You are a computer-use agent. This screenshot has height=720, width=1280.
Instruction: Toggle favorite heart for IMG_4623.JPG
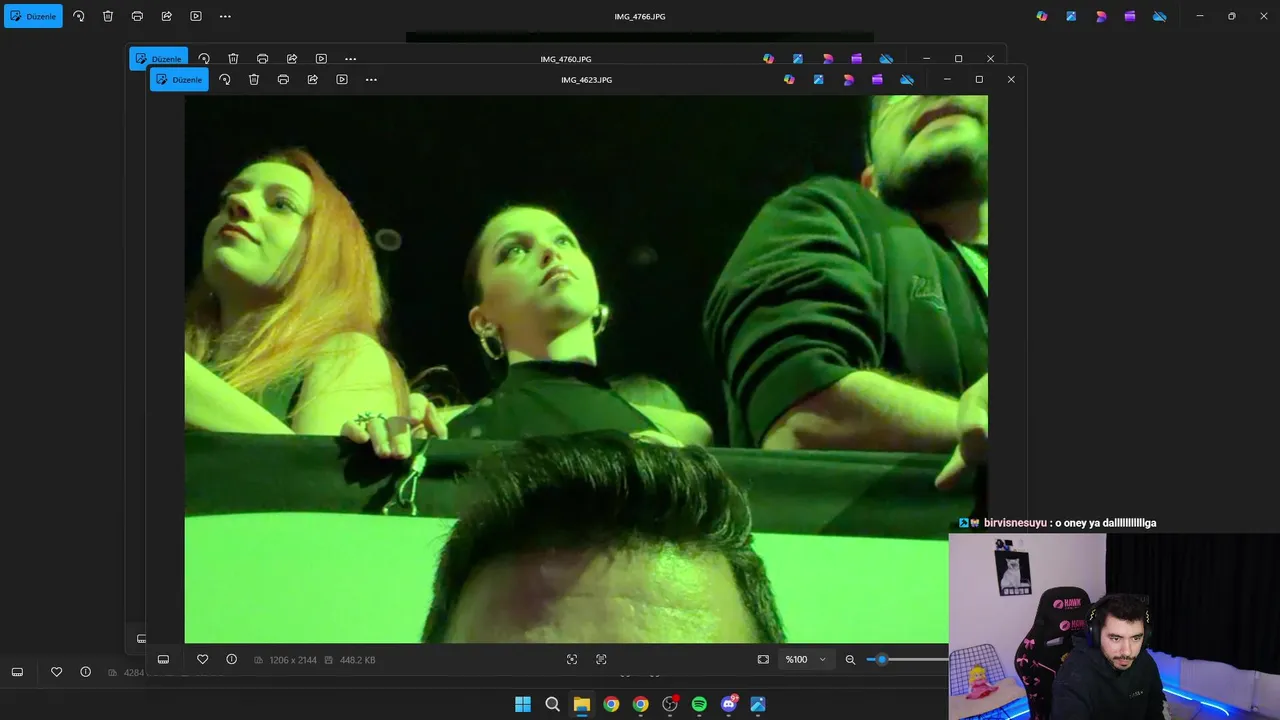(202, 659)
